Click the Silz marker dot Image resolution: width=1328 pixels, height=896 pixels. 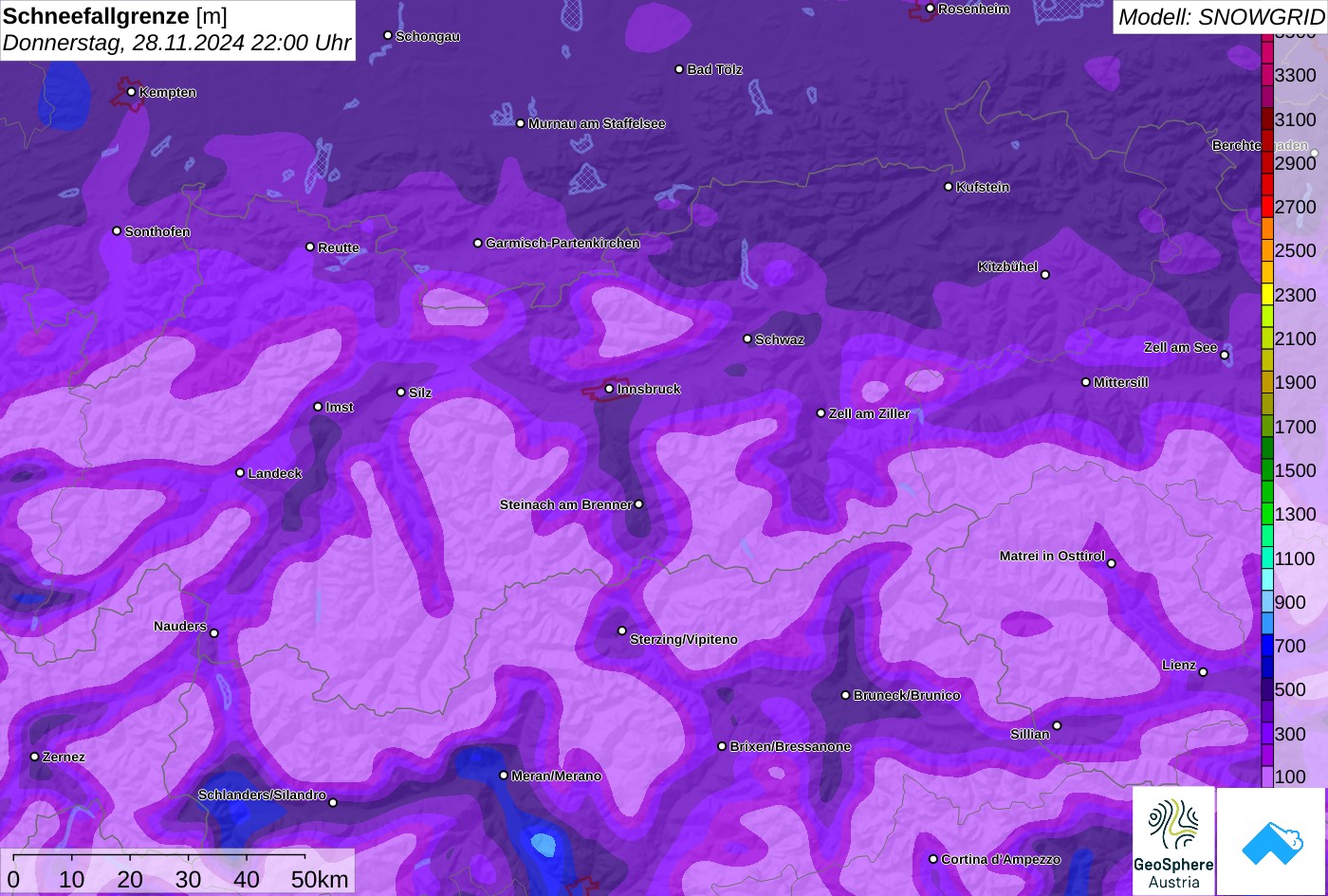(401, 392)
